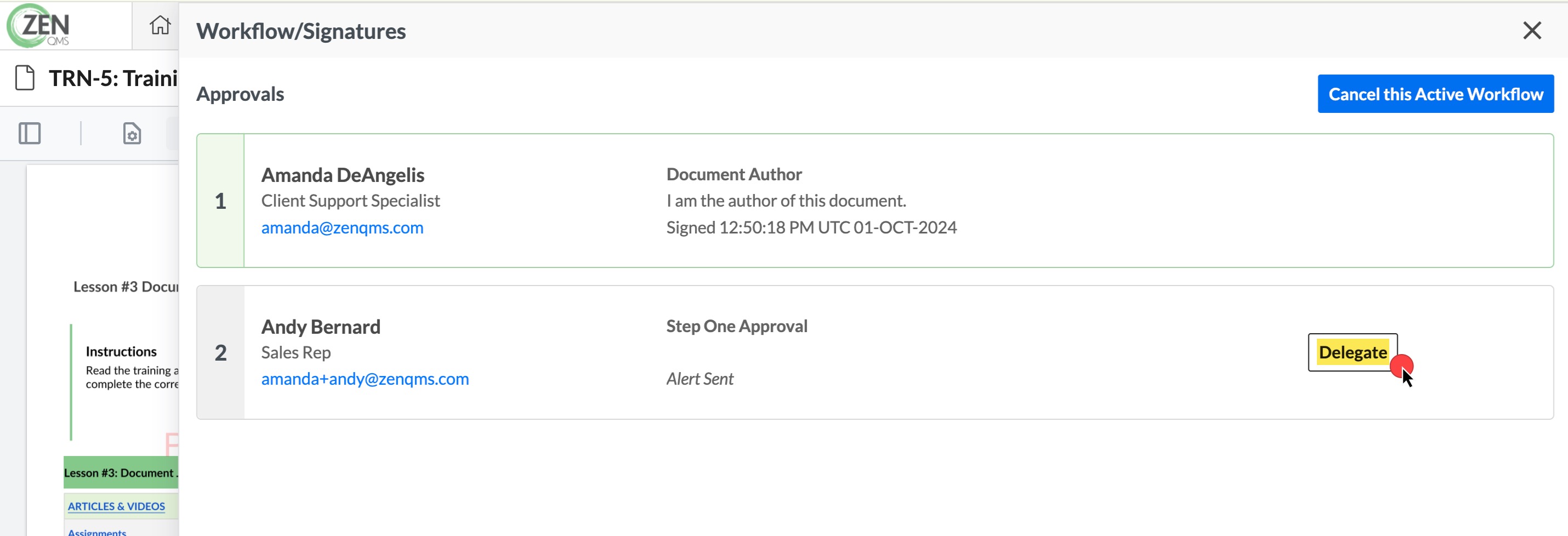Click the Signed timestamp text
The width and height of the screenshot is (1568, 536).
click(x=811, y=227)
